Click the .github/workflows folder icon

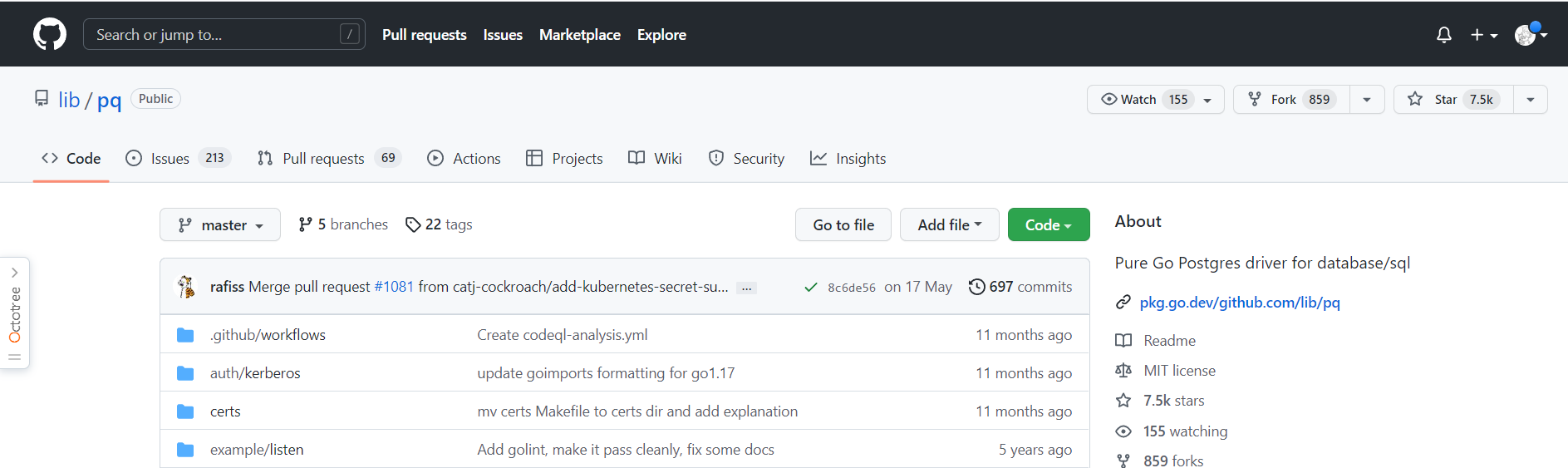point(185,335)
